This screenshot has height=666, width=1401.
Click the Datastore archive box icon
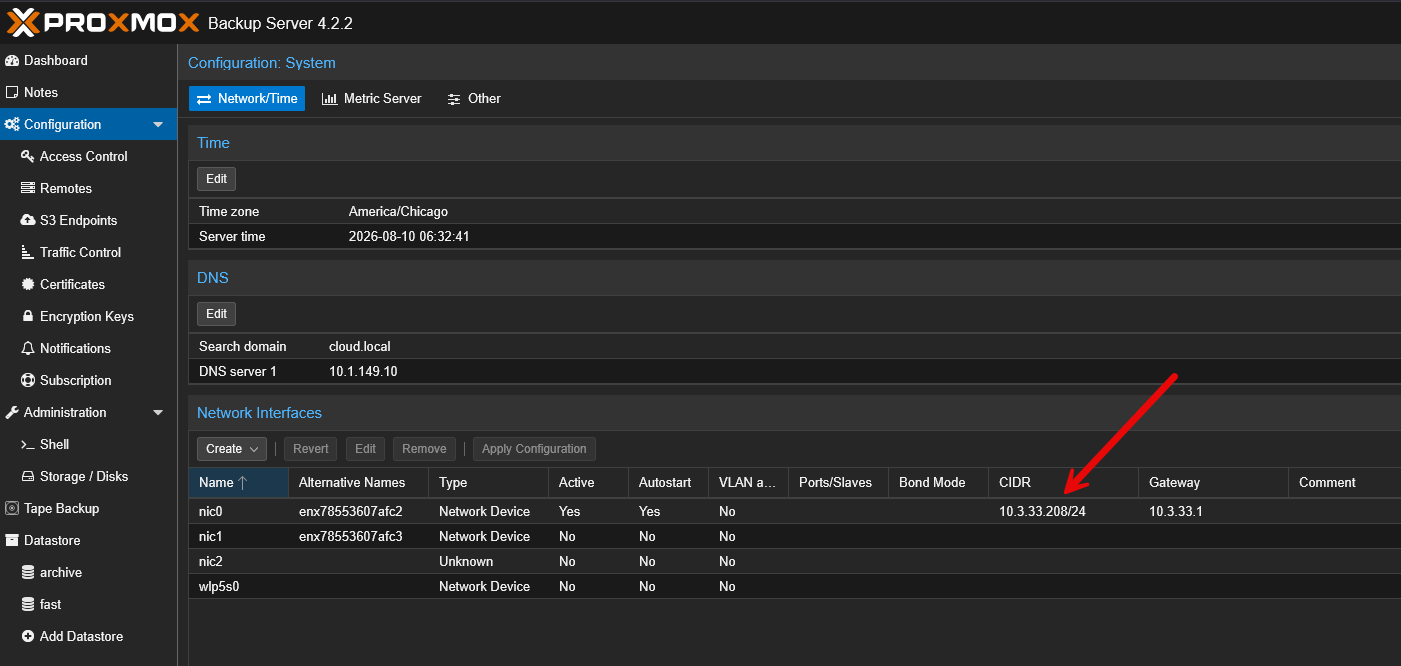(x=12, y=540)
